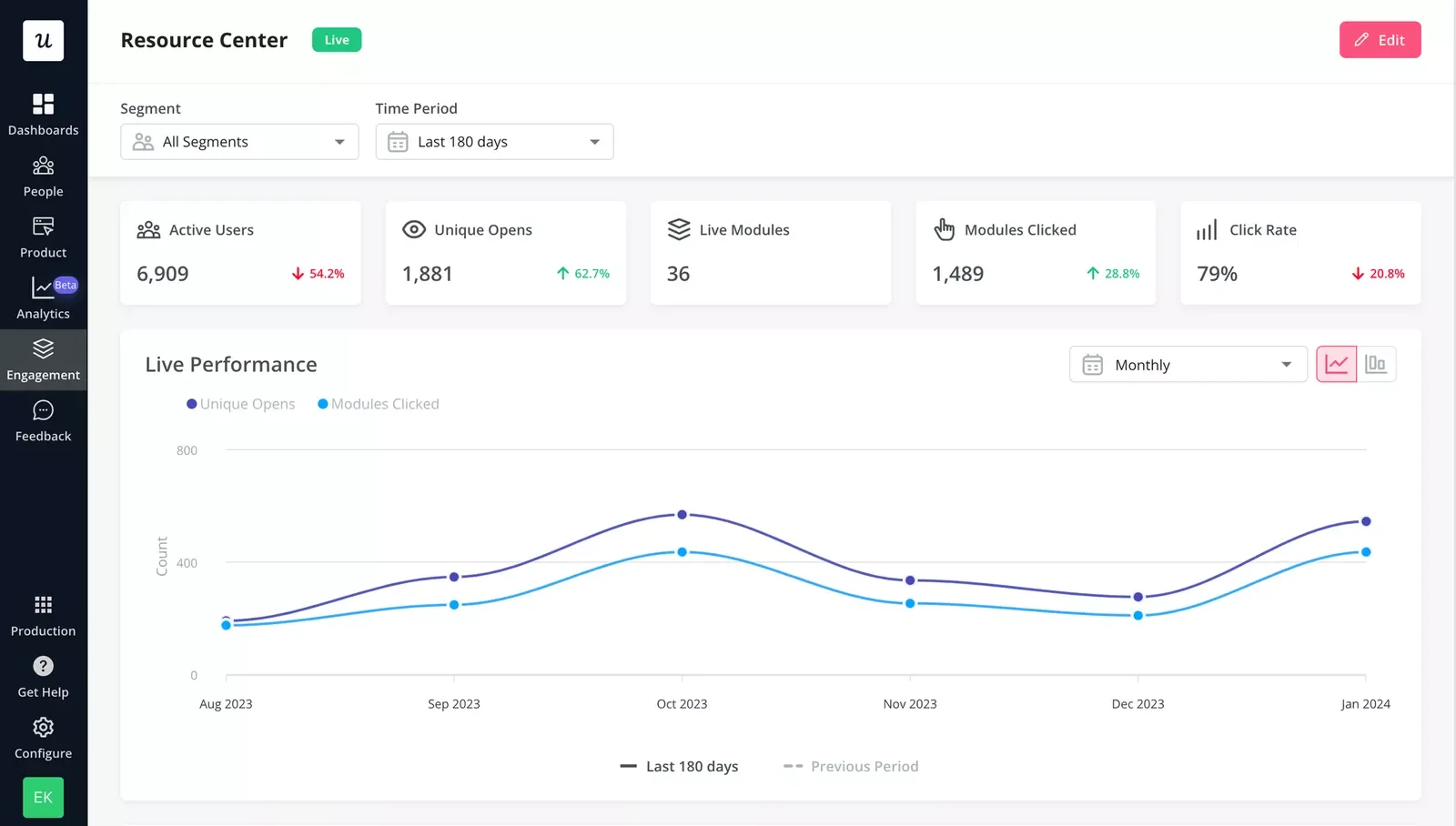Click the Previous Period legend label
Image resolution: width=1456 pixels, height=826 pixels.
(x=851, y=766)
